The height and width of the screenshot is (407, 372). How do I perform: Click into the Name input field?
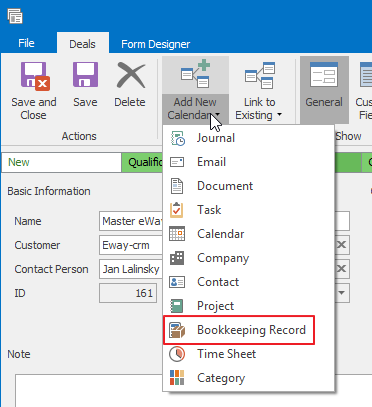(x=131, y=221)
